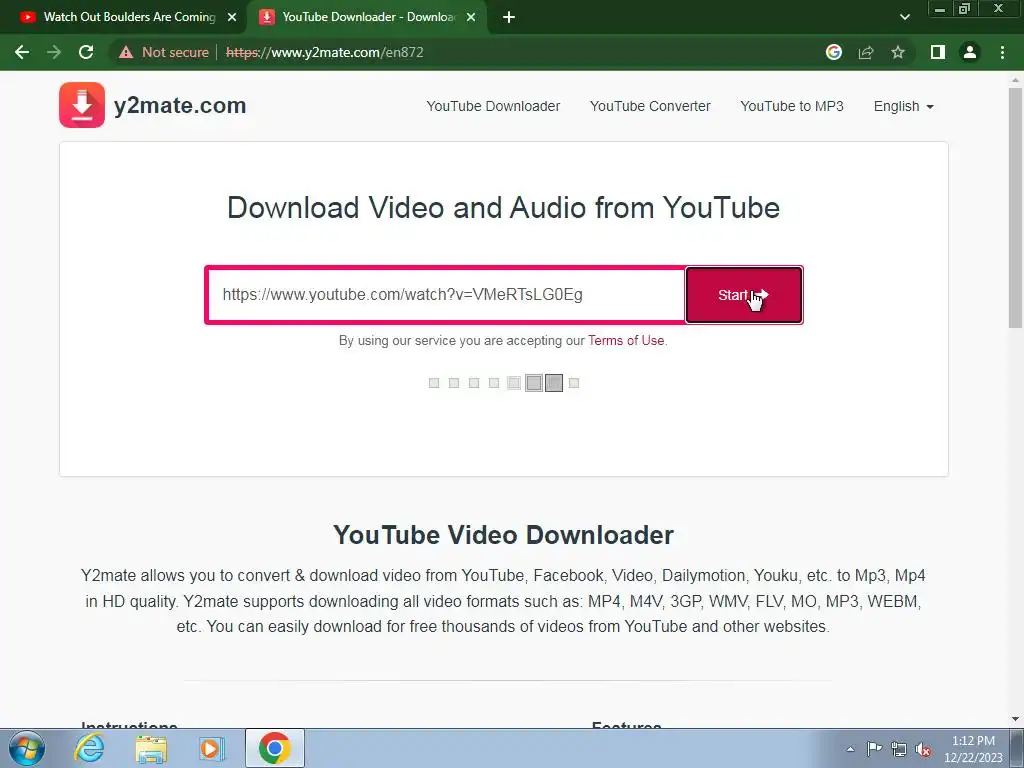Open the YouTube Converter nav link
This screenshot has height=768, width=1024.
[650, 106]
